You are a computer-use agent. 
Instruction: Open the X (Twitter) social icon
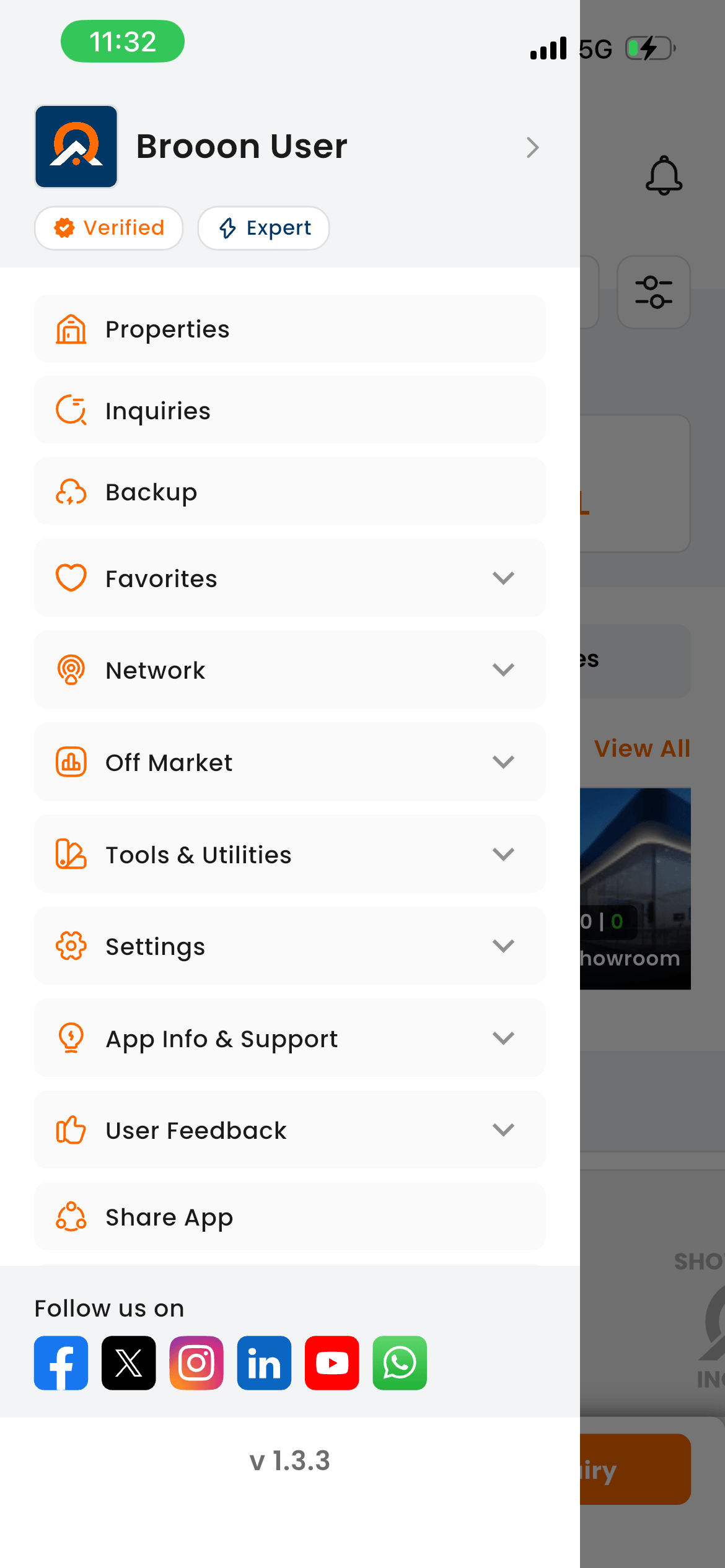tap(129, 1362)
